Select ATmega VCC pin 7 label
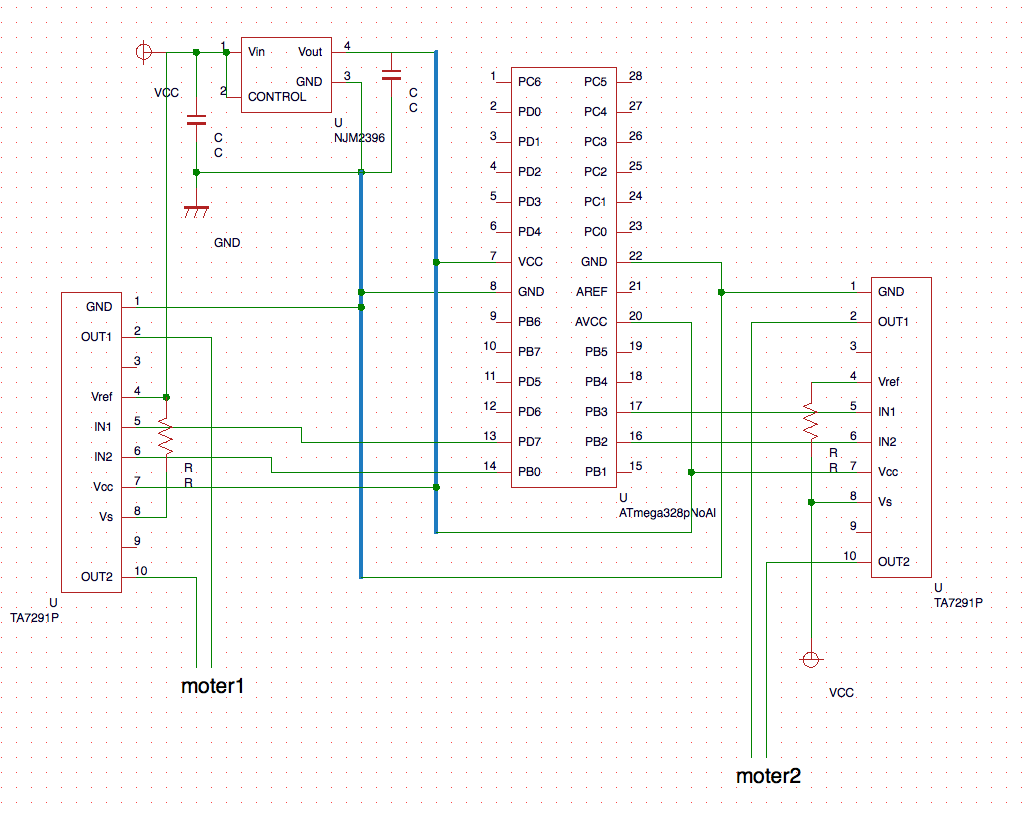The height and width of the screenshot is (815, 1023). (x=530, y=262)
